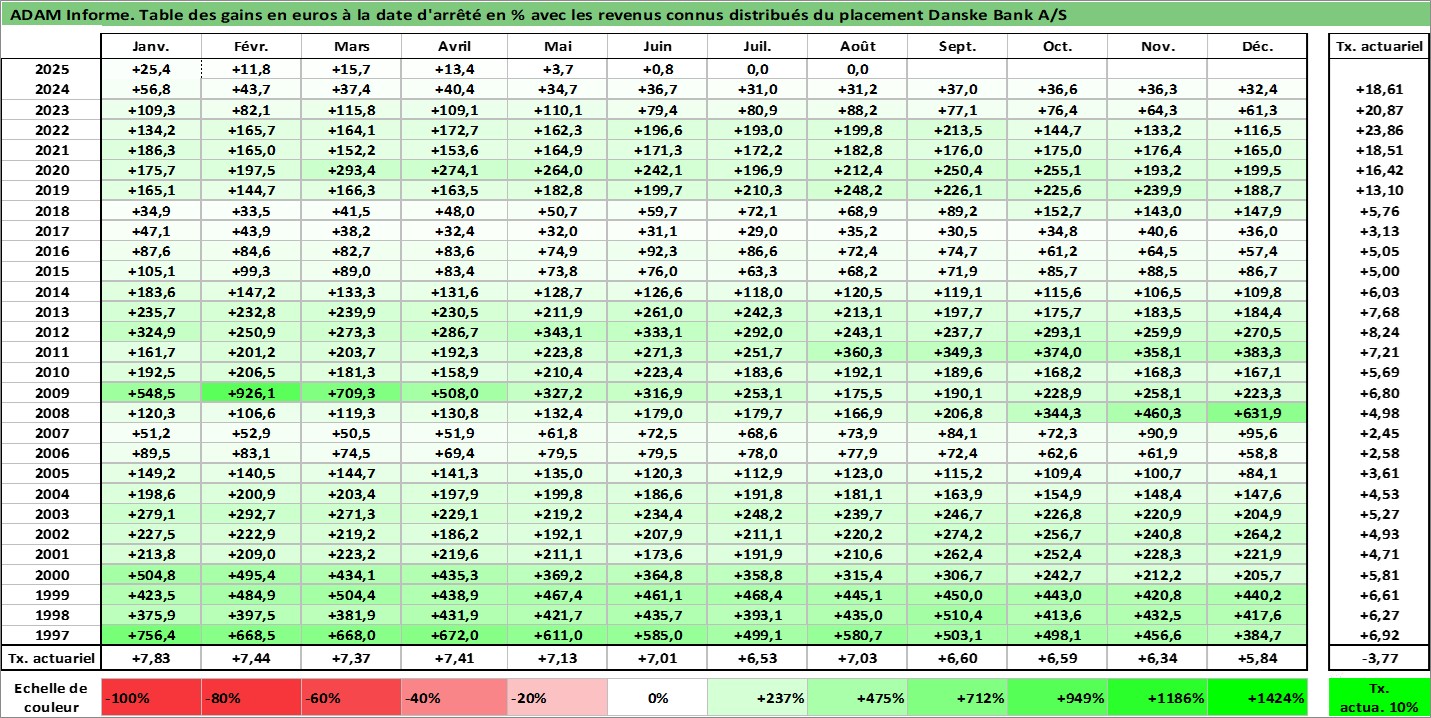
Task: Click the '+631,9' cell for Déc. 2008
Action: pos(1257,413)
